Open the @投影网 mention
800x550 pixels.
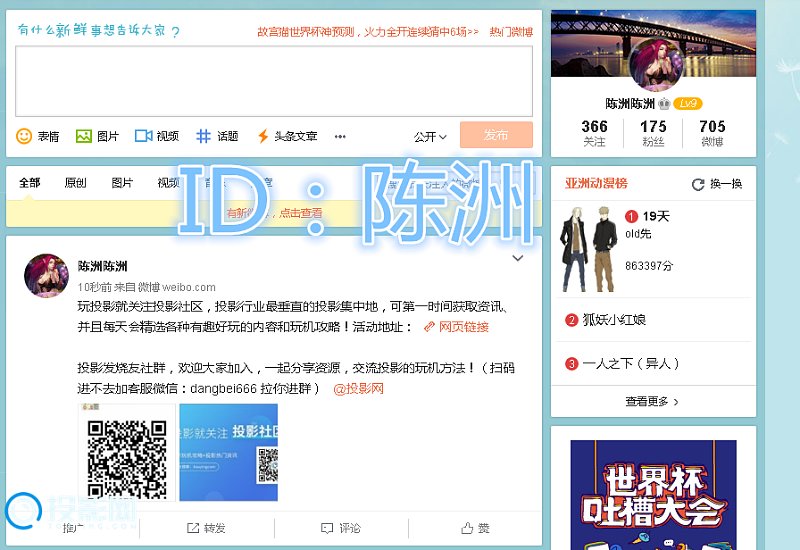click(x=358, y=389)
